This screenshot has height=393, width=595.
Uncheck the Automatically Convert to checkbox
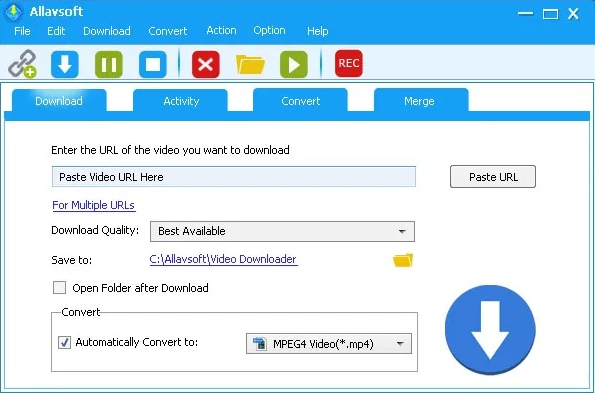[64, 342]
